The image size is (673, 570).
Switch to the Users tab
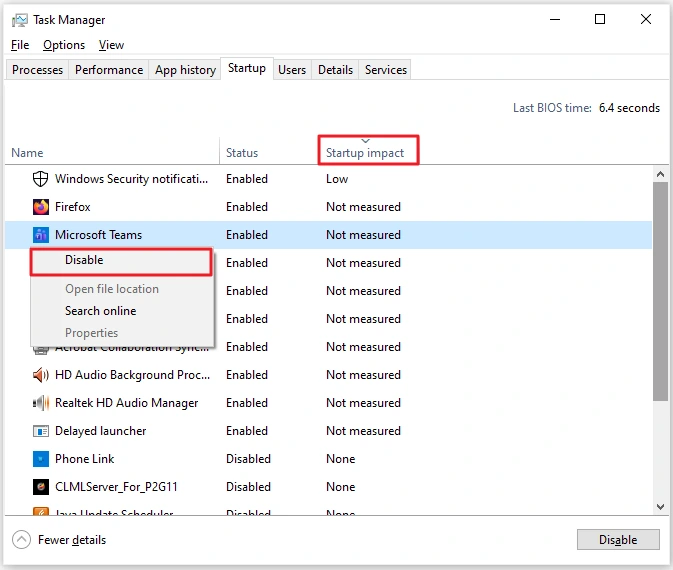292,70
